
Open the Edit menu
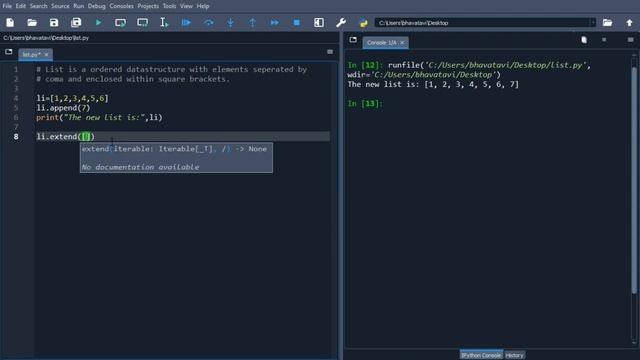click(20, 6)
